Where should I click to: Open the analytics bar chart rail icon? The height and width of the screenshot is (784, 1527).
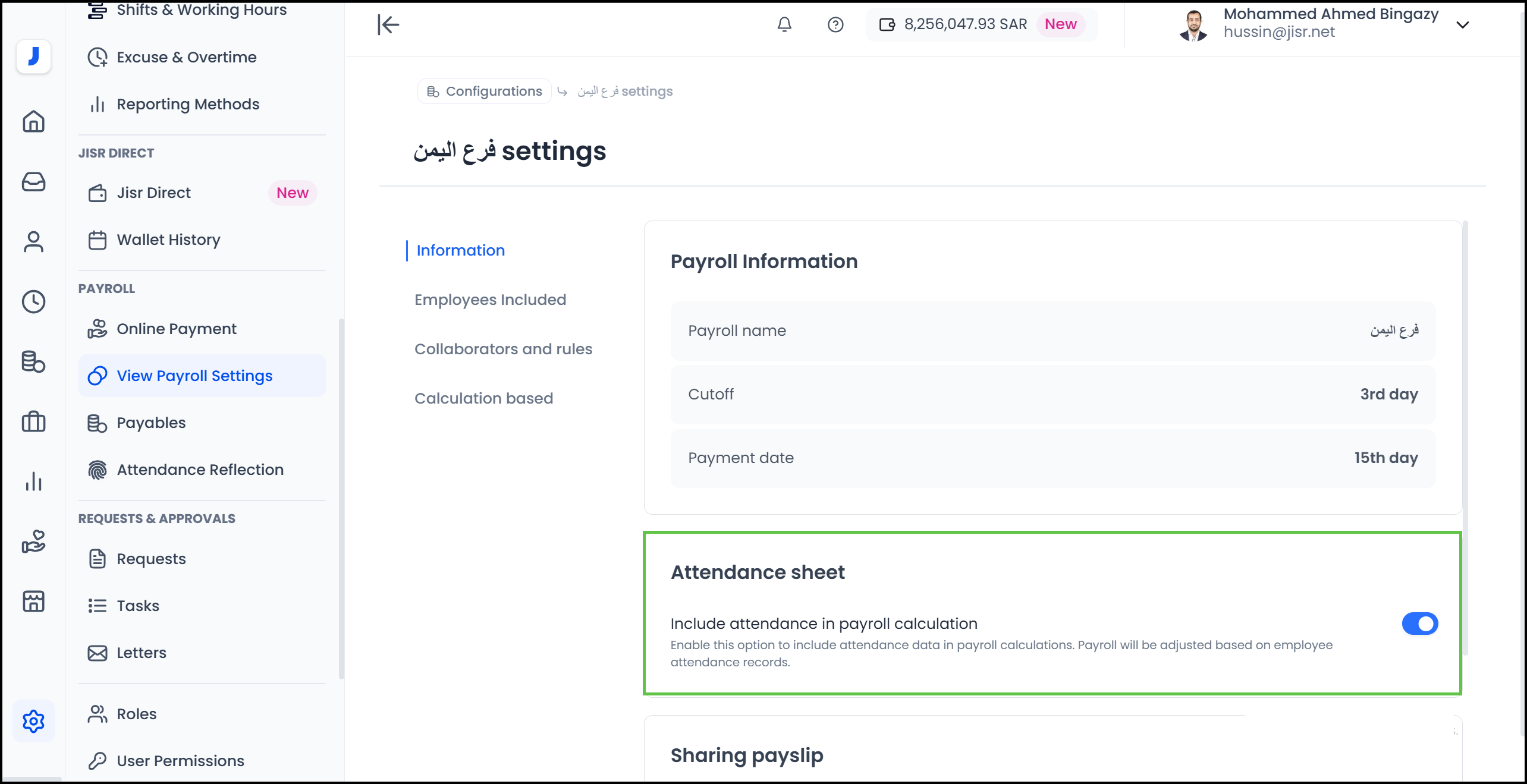point(33,481)
